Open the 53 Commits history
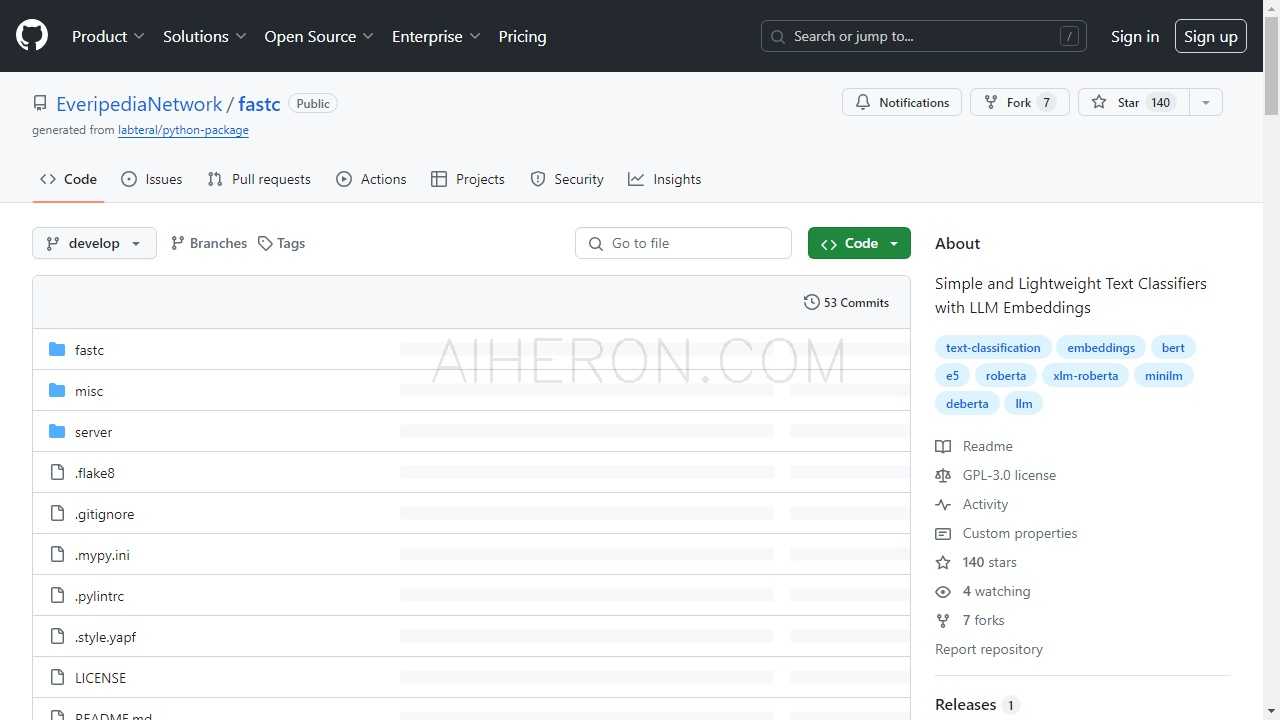Viewport: 1280px width, 720px height. coord(846,303)
